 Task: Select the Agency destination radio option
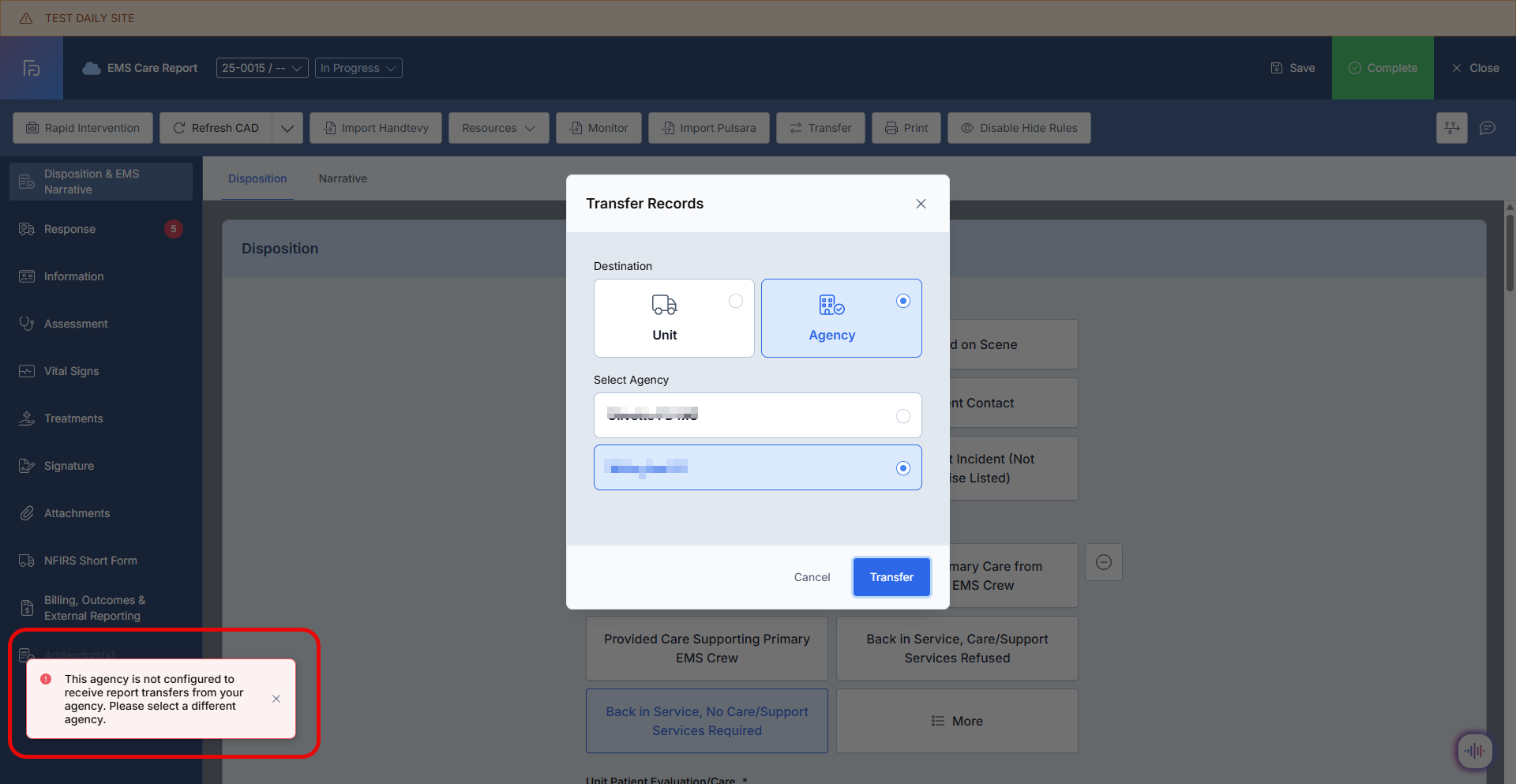(902, 301)
